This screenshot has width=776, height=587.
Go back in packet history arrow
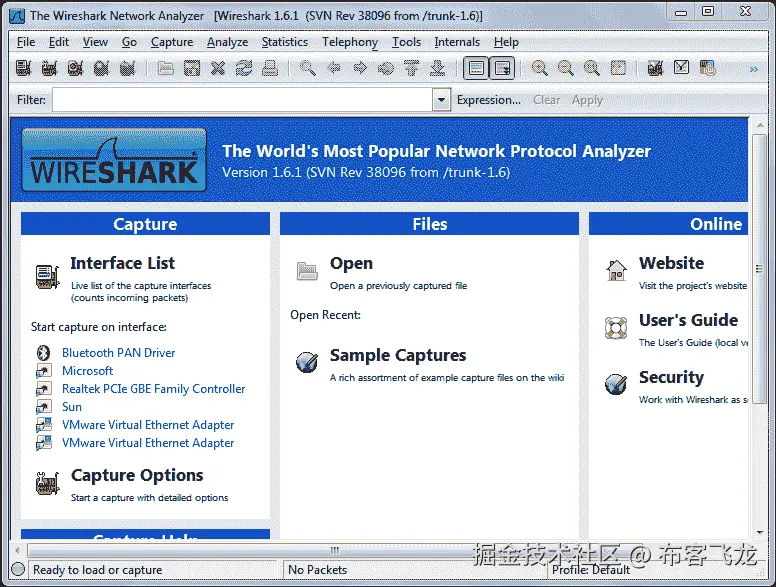[x=334, y=68]
